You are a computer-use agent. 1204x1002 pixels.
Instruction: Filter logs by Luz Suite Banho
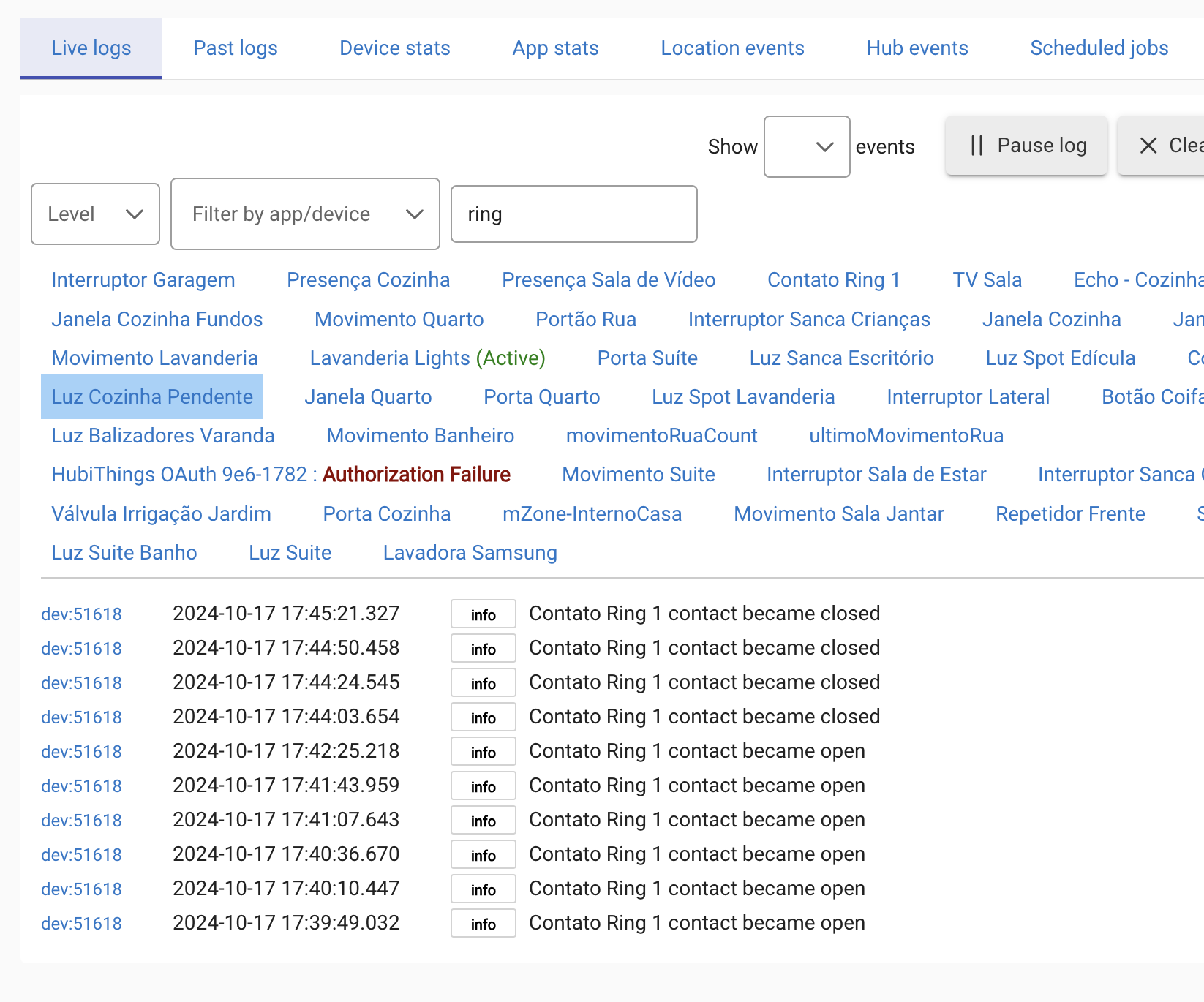[x=124, y=553]
